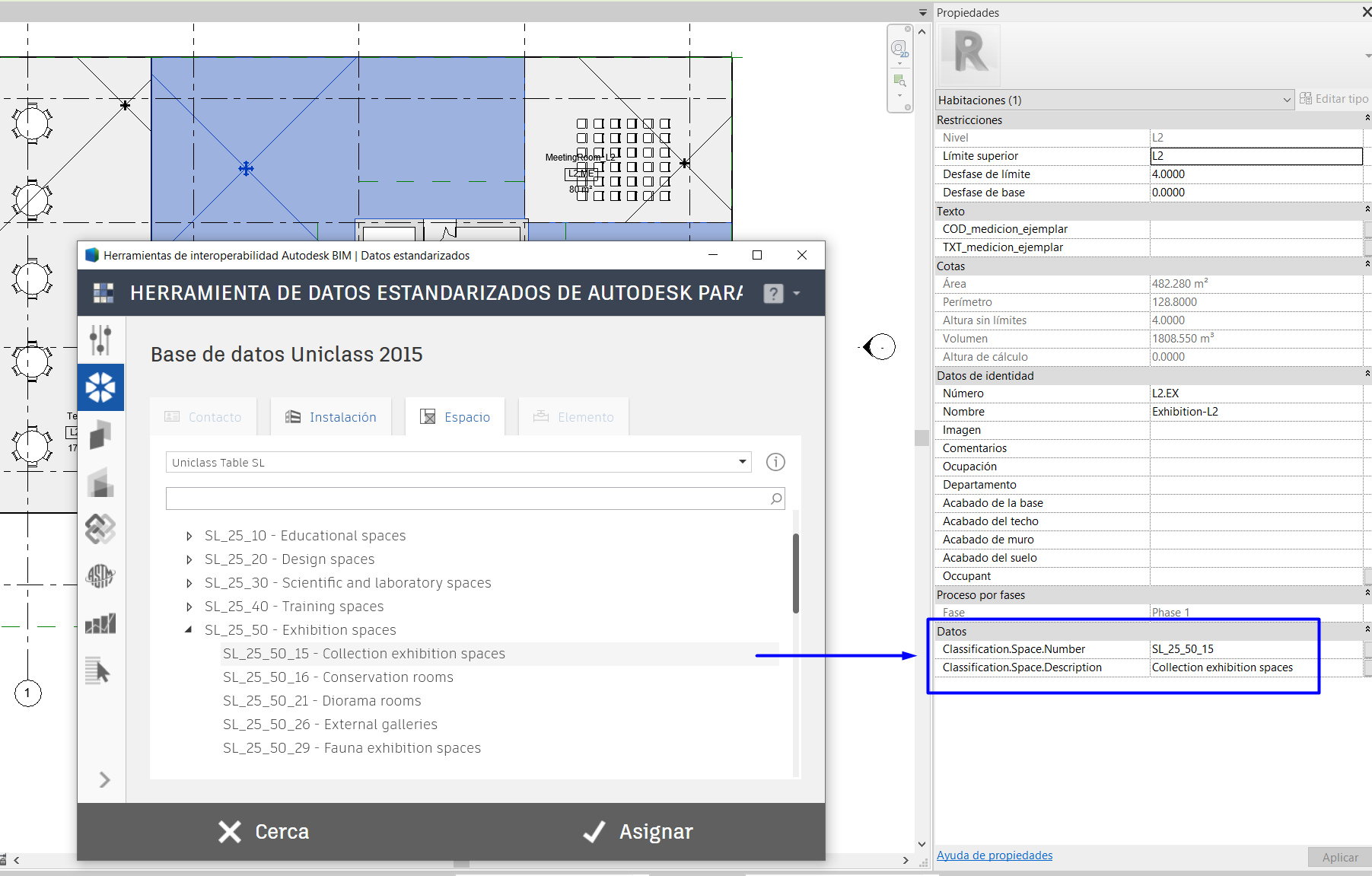Open the Ayuda de propiedades link

point(995,855)
